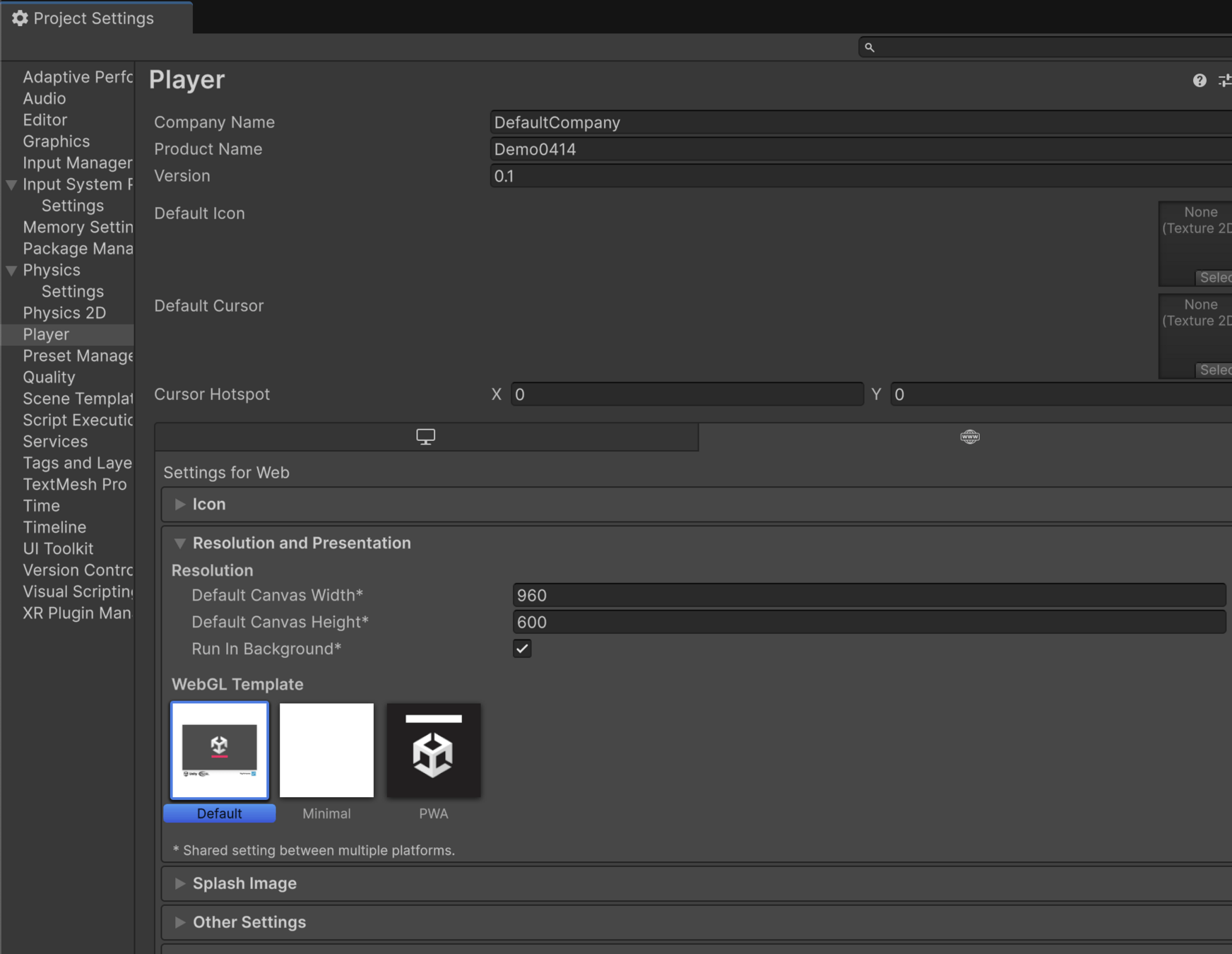Open Audio settings category
1232x954 pixels.
[45, 99]
